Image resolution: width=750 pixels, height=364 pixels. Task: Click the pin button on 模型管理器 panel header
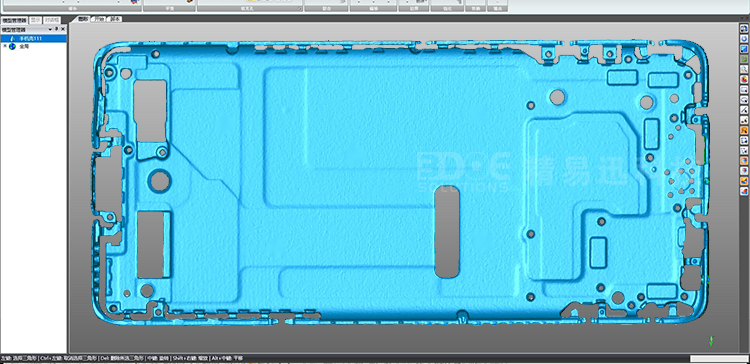point(56,29)
